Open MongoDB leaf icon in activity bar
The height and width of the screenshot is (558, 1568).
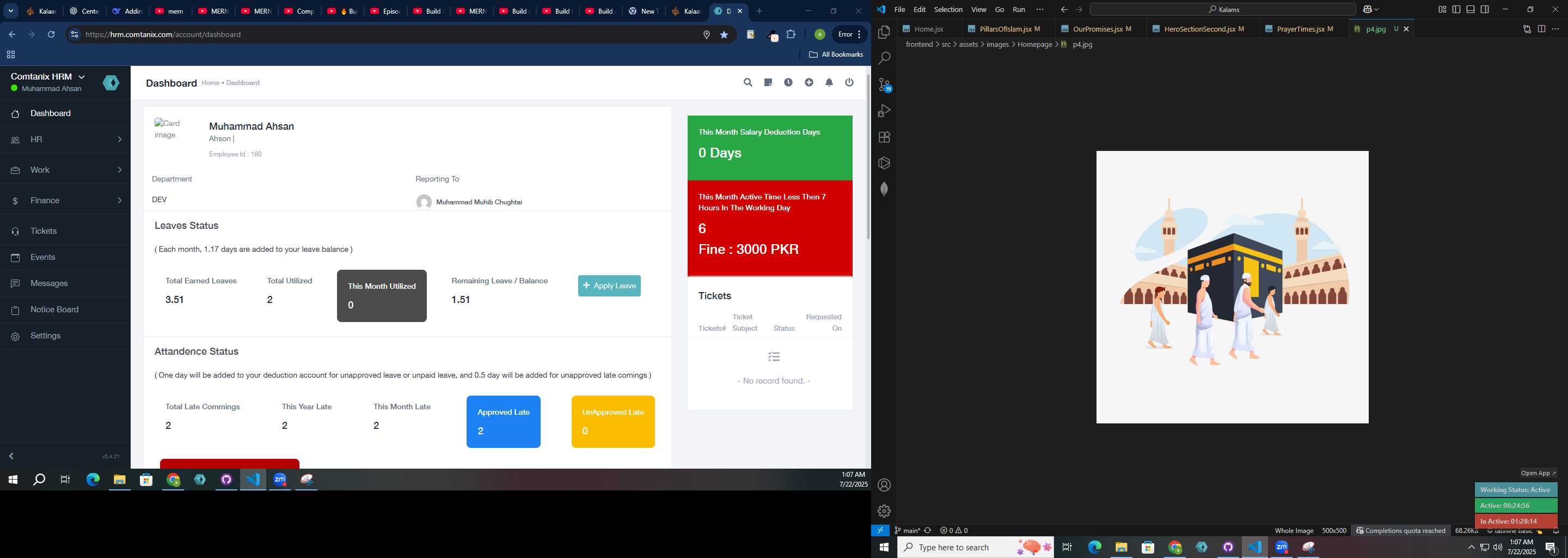tap(884, 190)
